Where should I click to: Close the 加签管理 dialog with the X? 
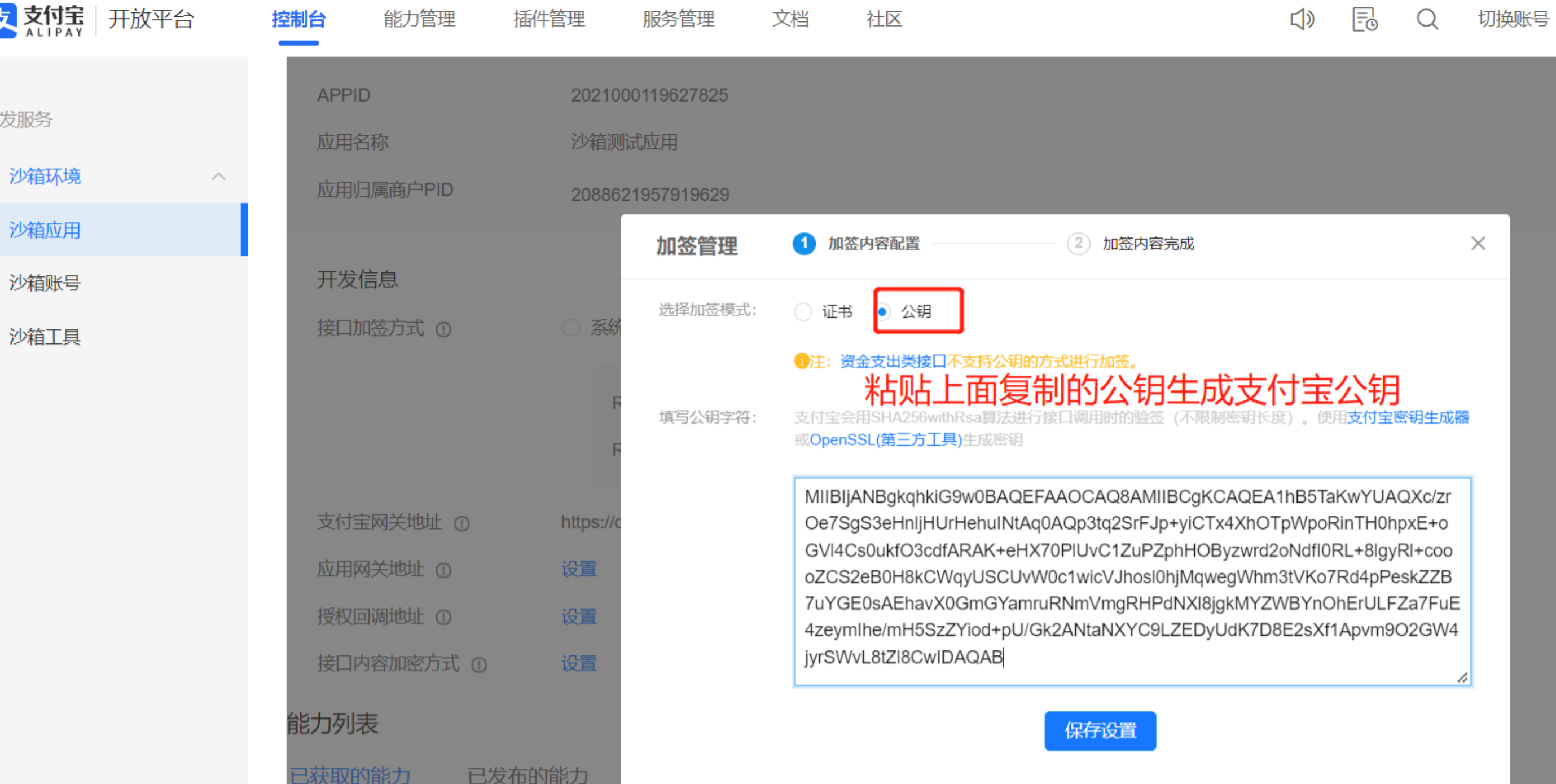[x=1478, y=244]
